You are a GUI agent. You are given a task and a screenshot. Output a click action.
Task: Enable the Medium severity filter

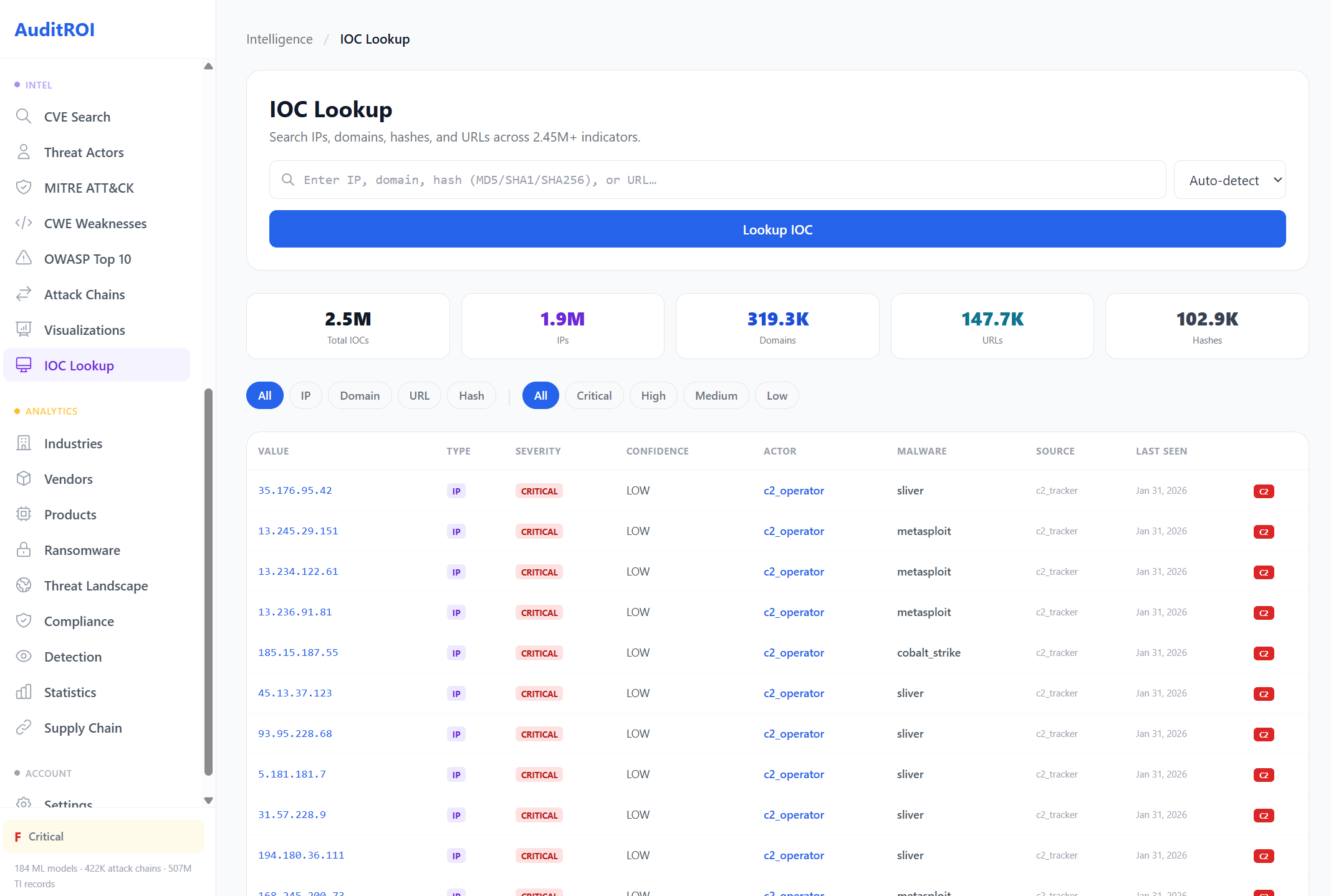pos(716,395)
